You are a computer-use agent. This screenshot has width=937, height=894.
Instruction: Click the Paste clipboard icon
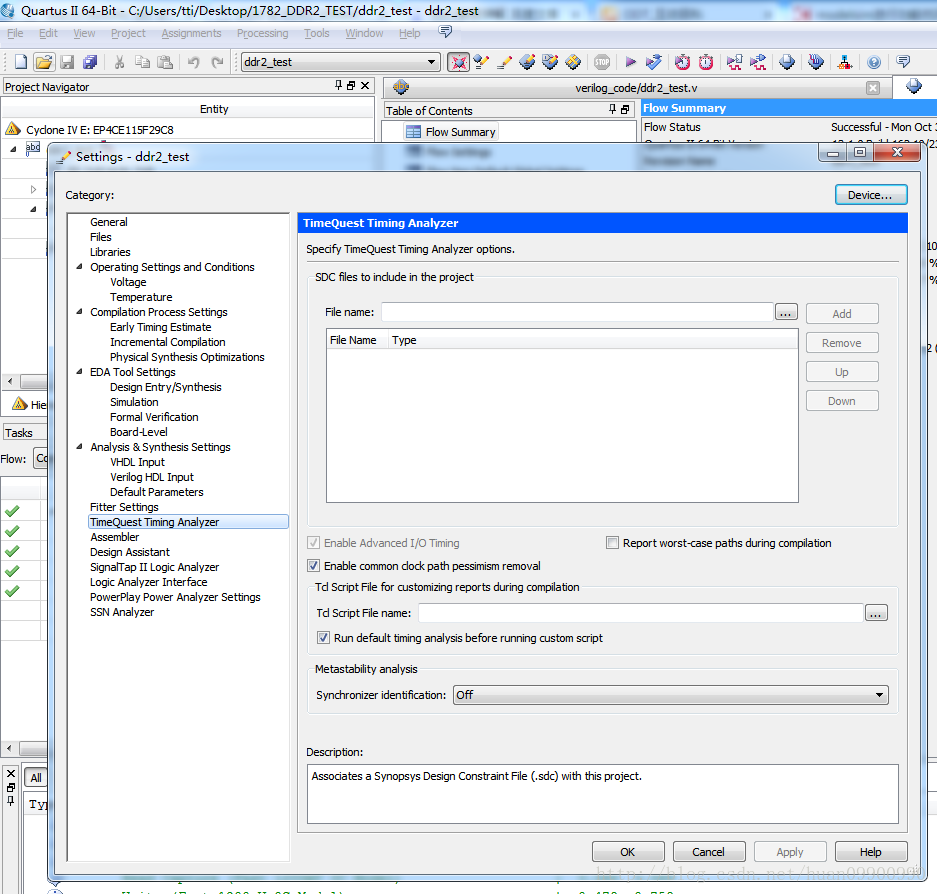click(x=165, y=62)
